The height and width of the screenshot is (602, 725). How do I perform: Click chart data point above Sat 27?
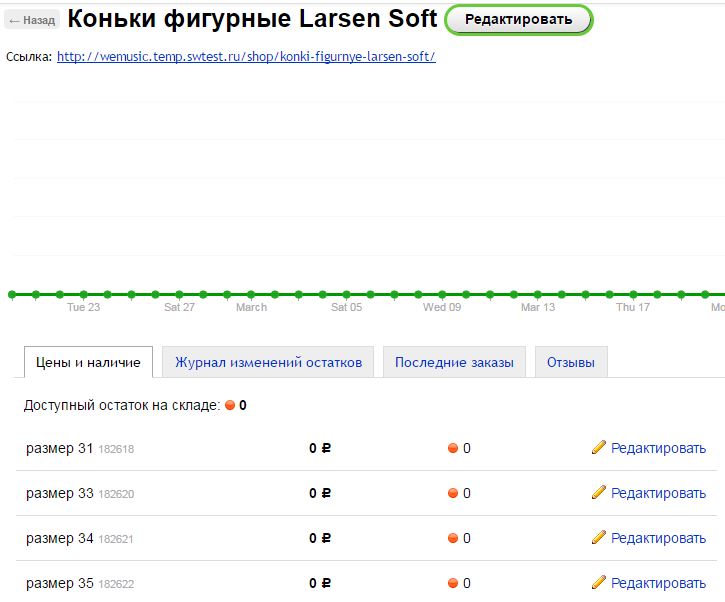[x=179, y=294]
